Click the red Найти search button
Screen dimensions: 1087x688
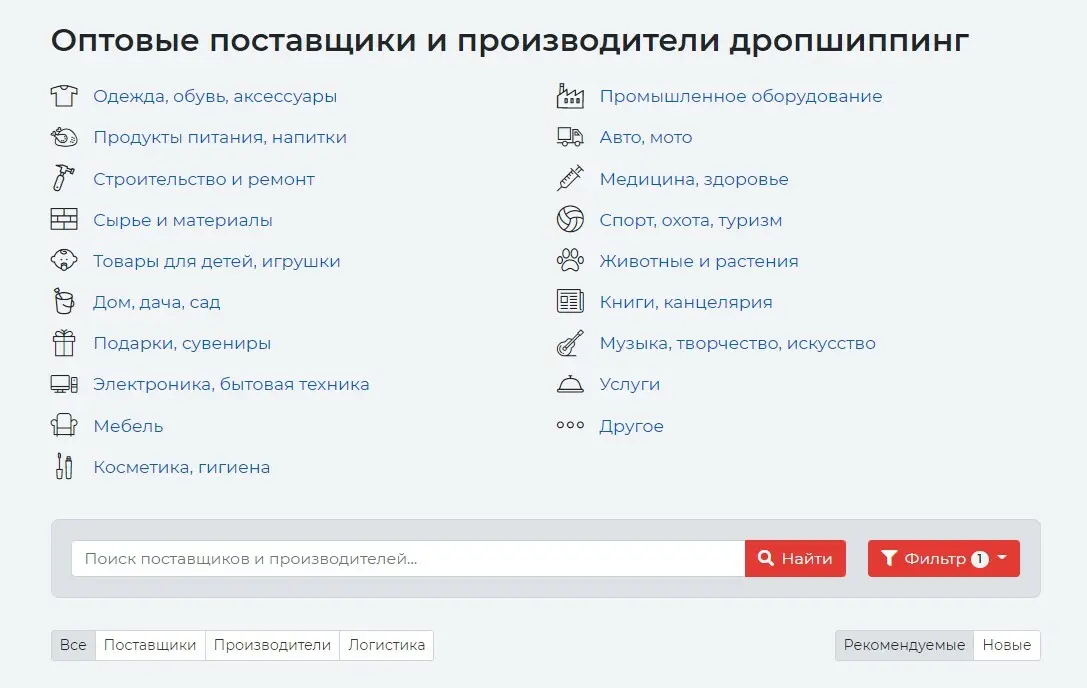pyautogui.click(x=795, y=558)
